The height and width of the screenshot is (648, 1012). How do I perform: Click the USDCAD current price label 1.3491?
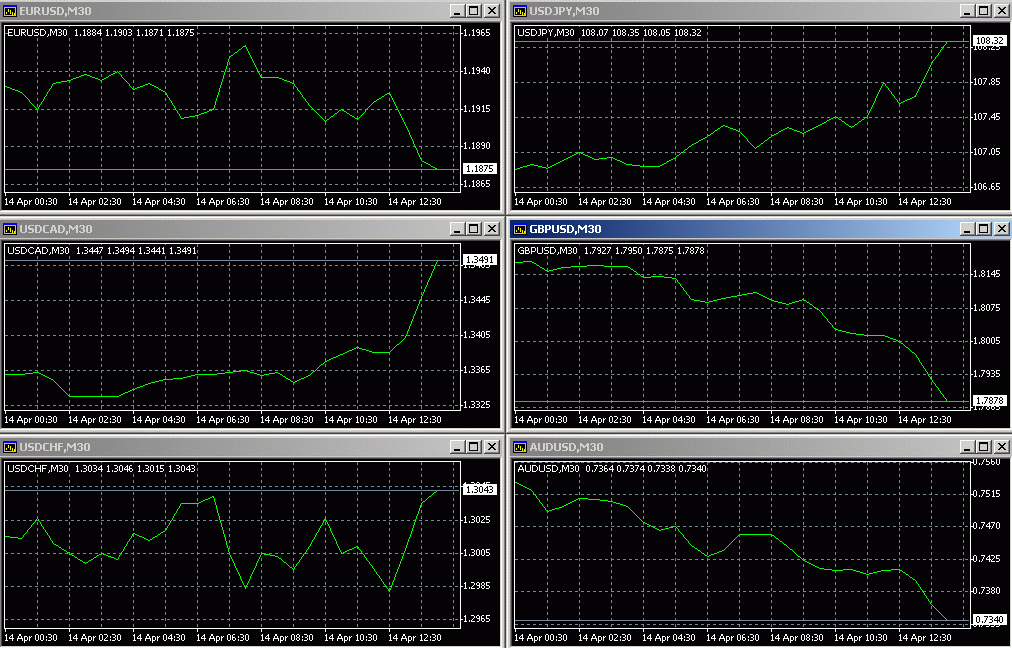(480, 260)
